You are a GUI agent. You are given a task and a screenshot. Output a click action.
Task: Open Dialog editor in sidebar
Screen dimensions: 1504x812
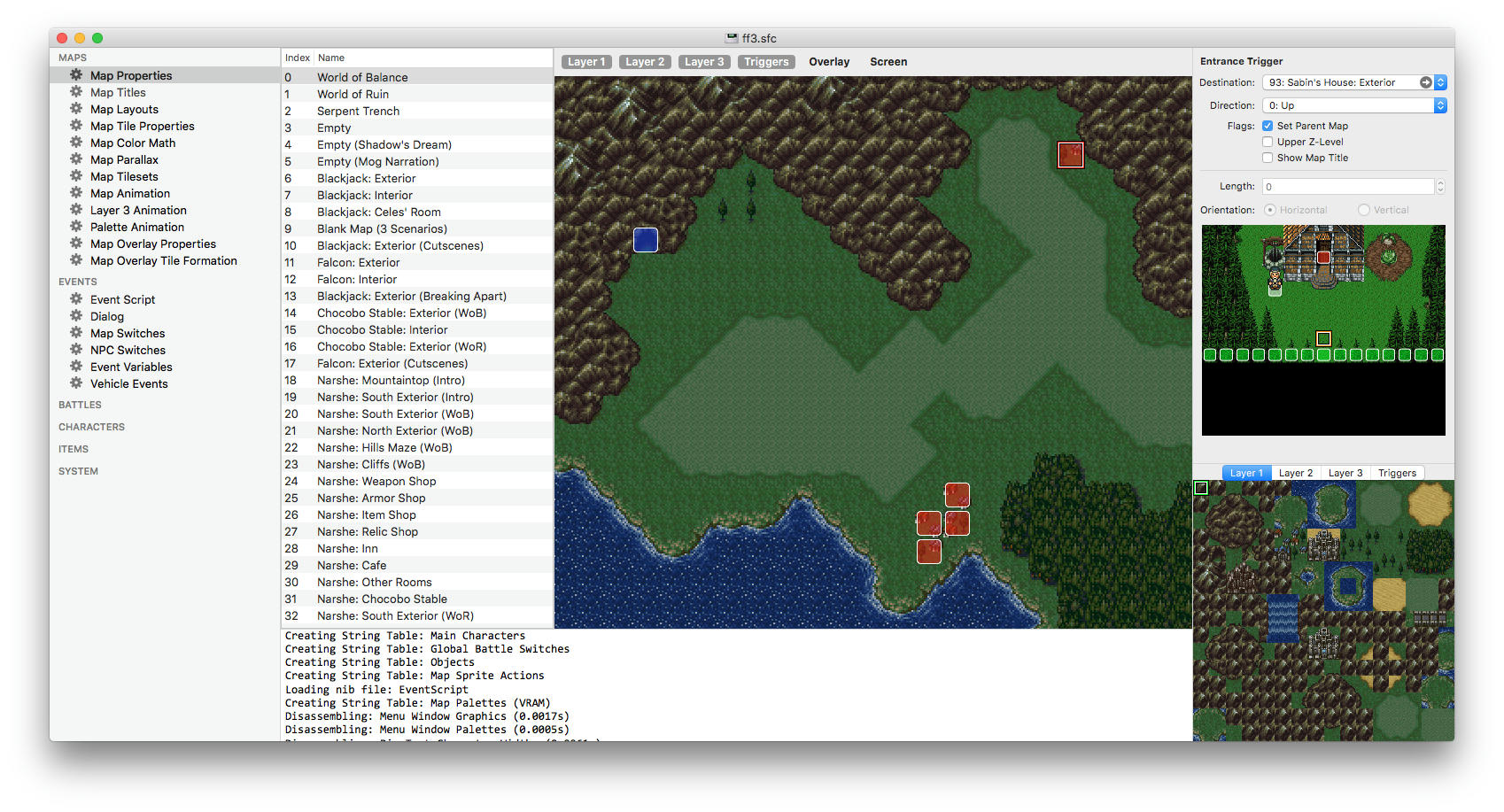coord(107,316)
